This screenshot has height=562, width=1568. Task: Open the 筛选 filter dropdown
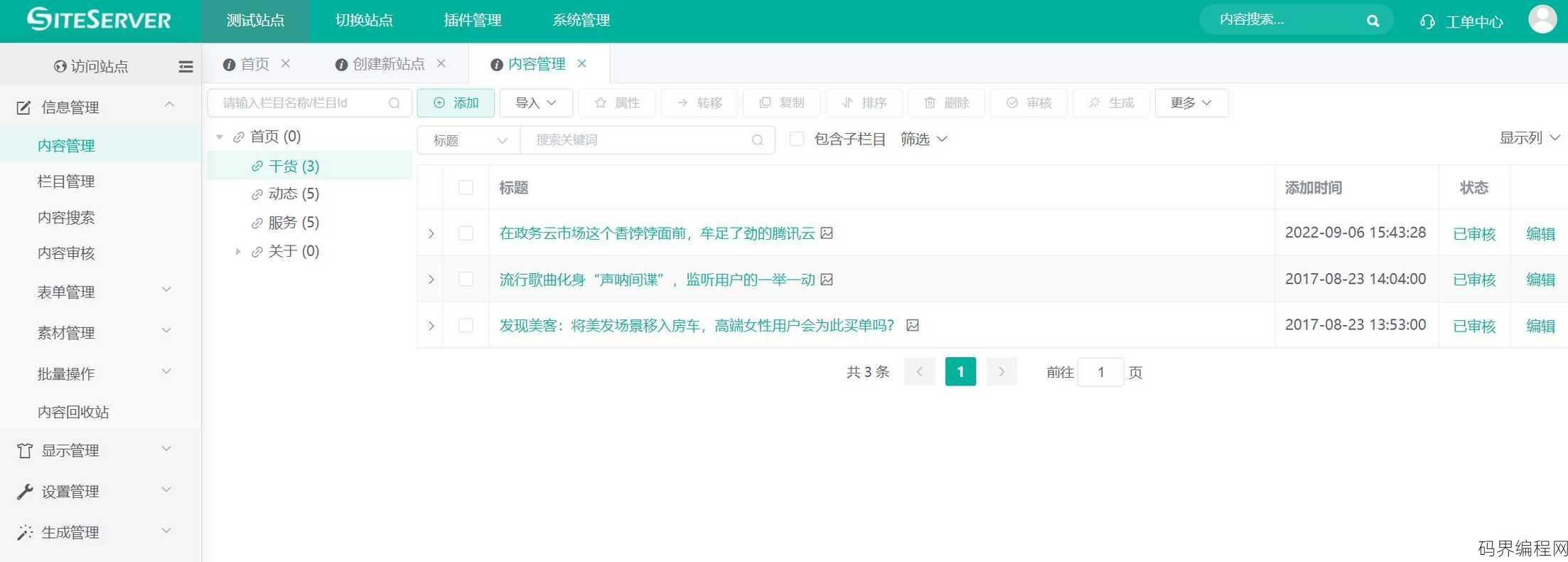(923, 139)
